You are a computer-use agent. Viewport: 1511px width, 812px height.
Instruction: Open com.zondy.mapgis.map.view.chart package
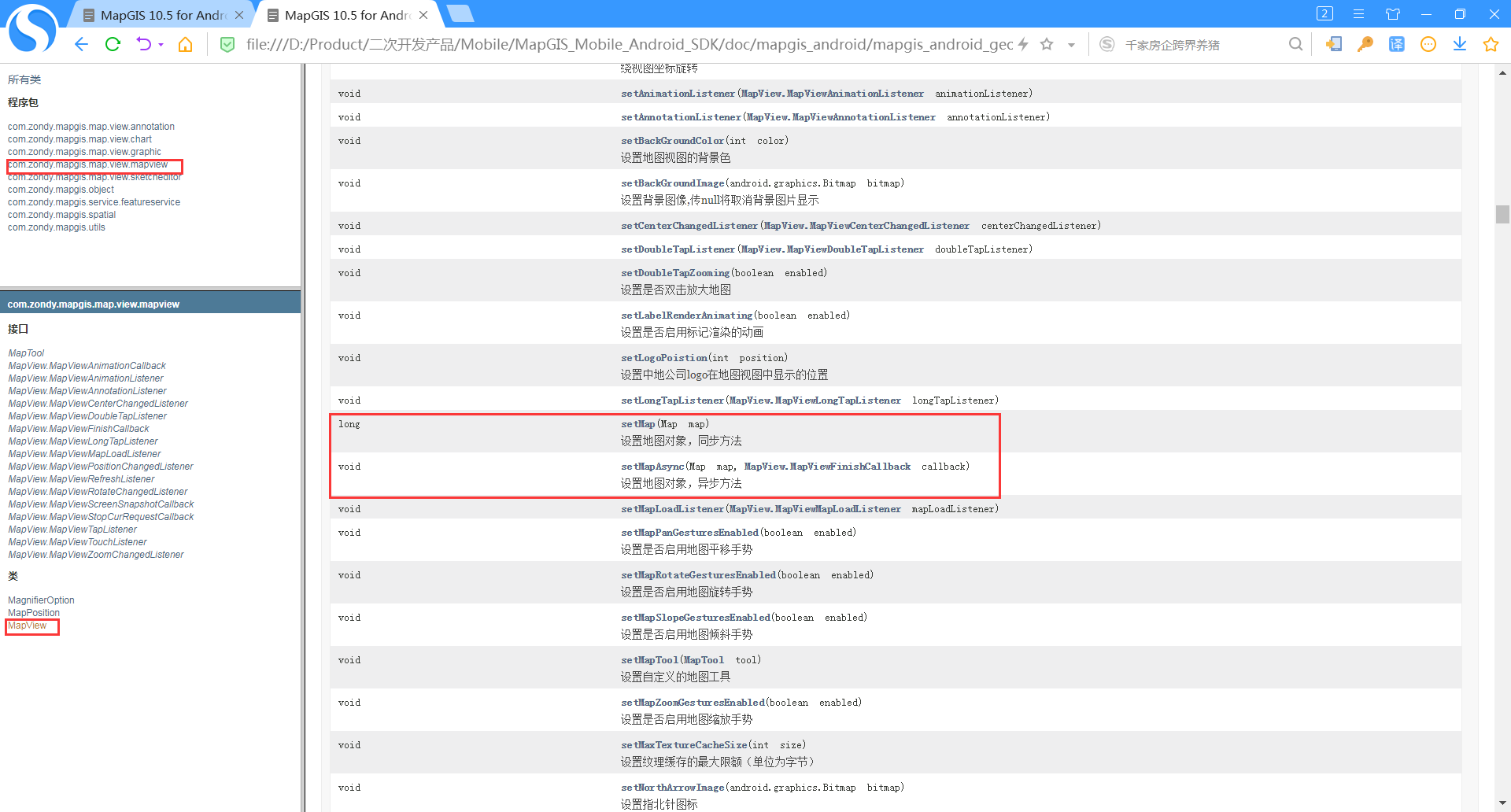(x=79, y=139)
